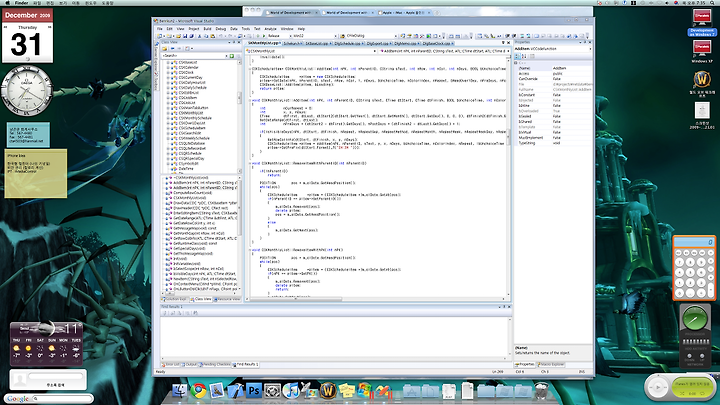This screenshot has height=405, width=720.
Task: Expand the CSKCalendar class node
Action: click(x=168, y=68)
